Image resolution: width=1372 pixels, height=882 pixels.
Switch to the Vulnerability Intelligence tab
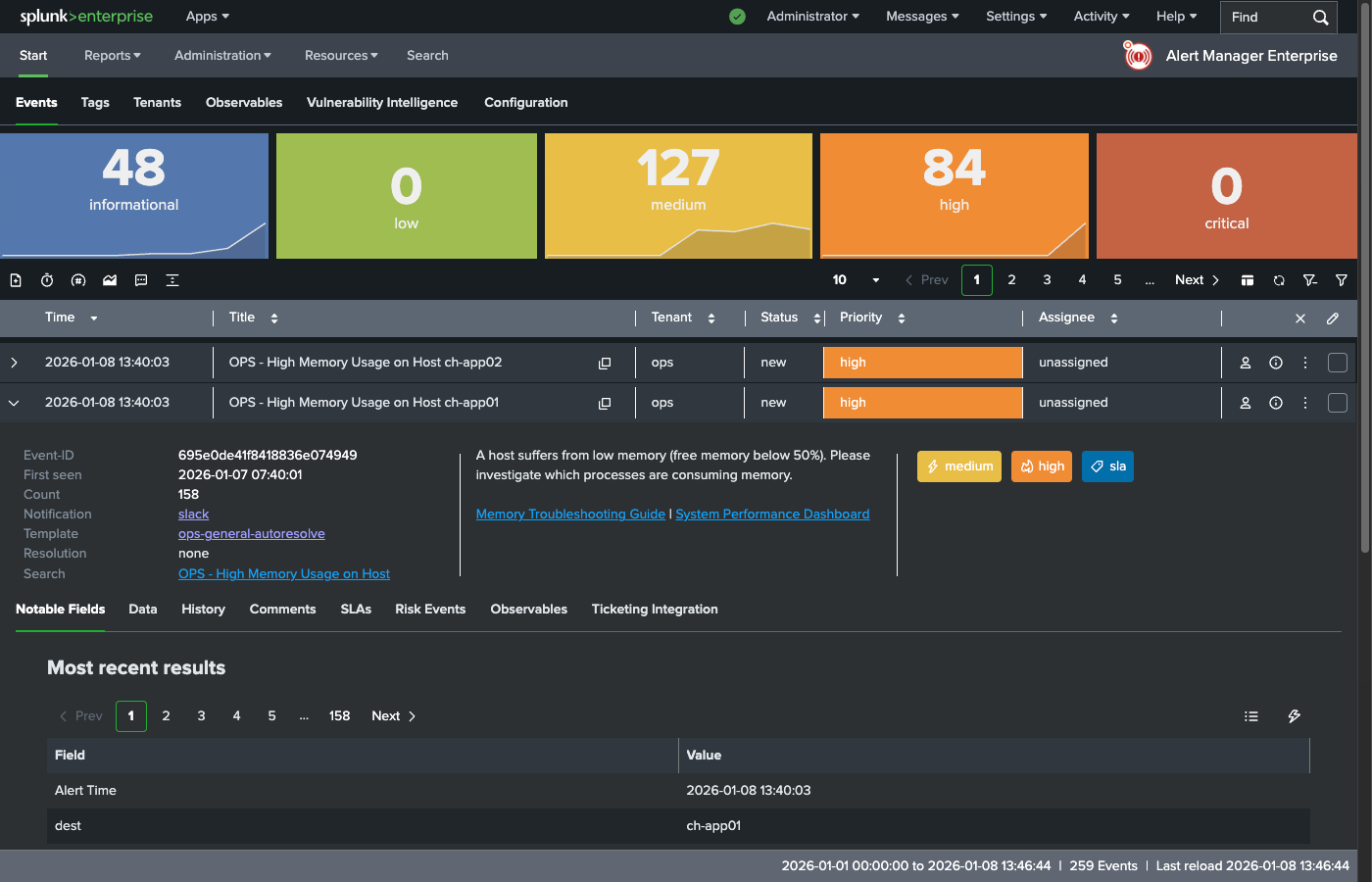382,102
